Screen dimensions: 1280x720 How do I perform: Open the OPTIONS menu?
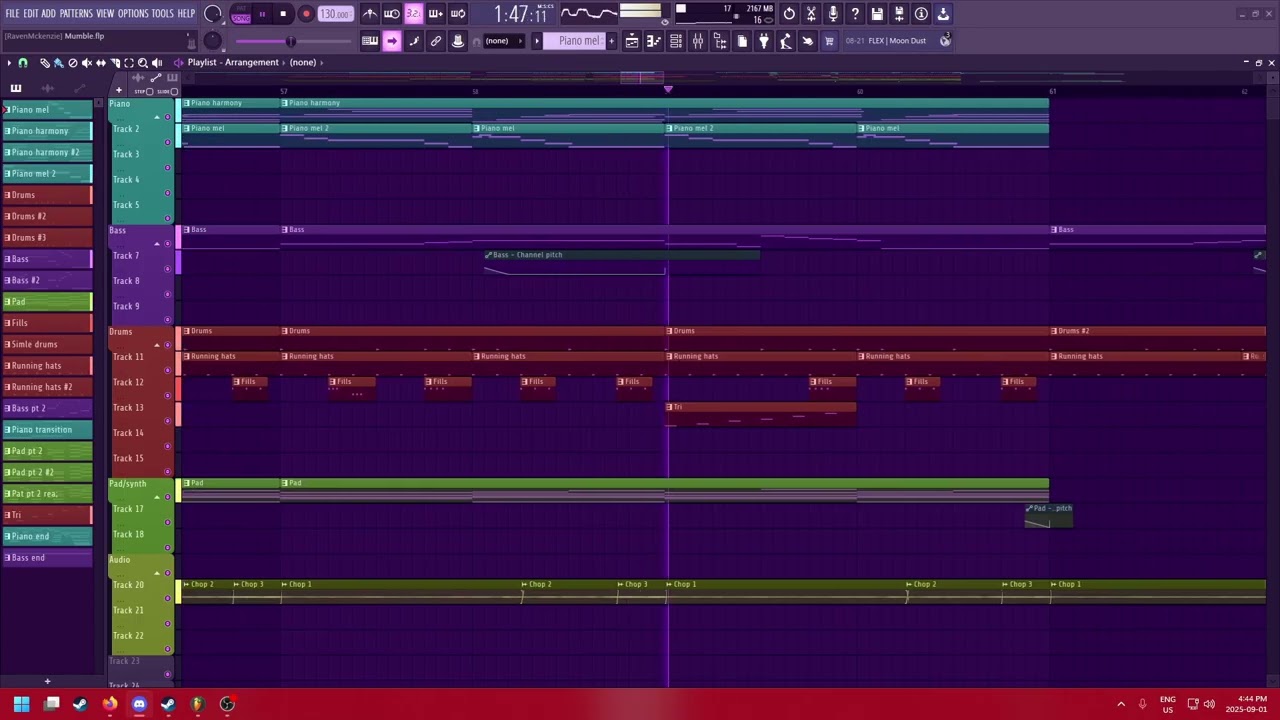coord(133,14)
